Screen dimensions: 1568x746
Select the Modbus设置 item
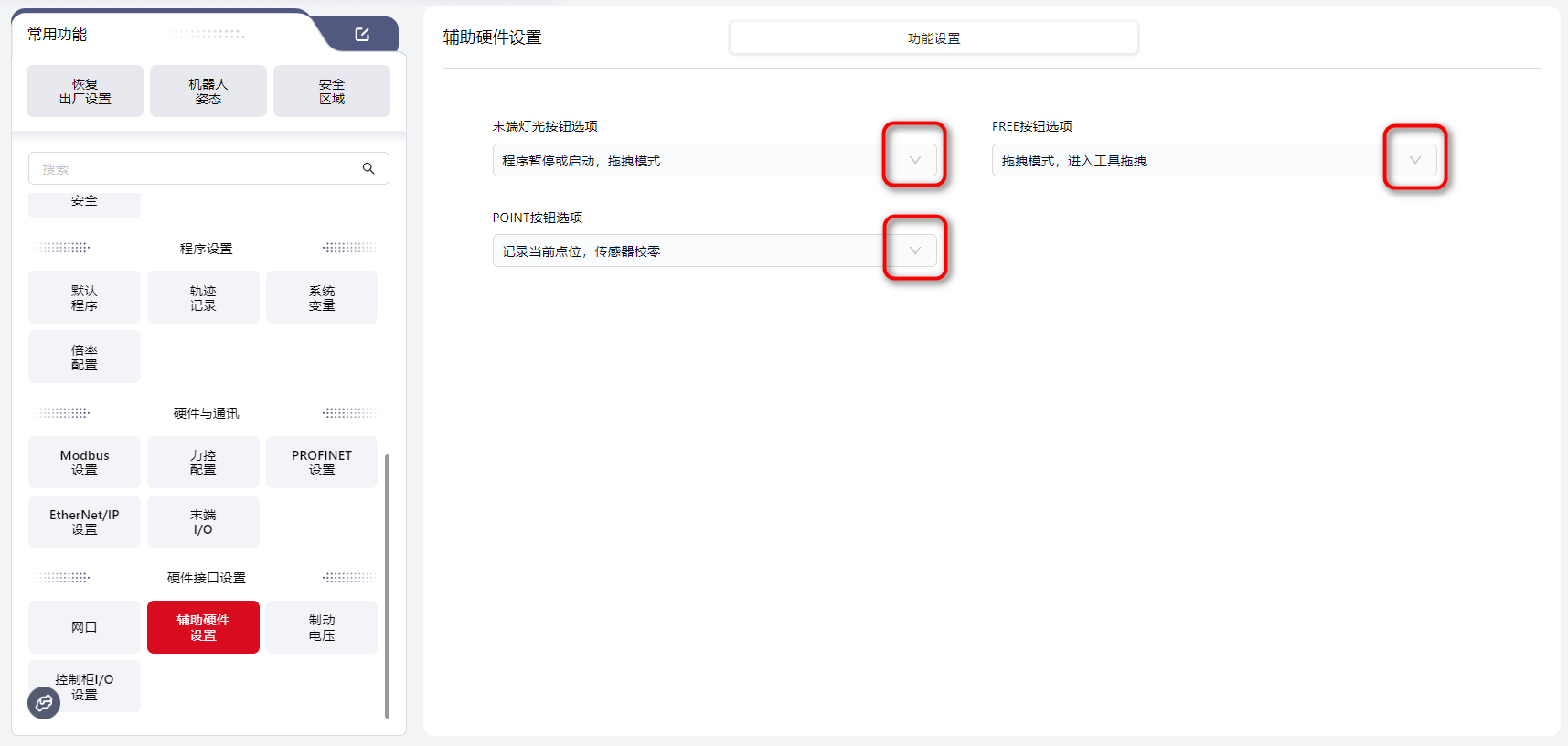[84, 463]
